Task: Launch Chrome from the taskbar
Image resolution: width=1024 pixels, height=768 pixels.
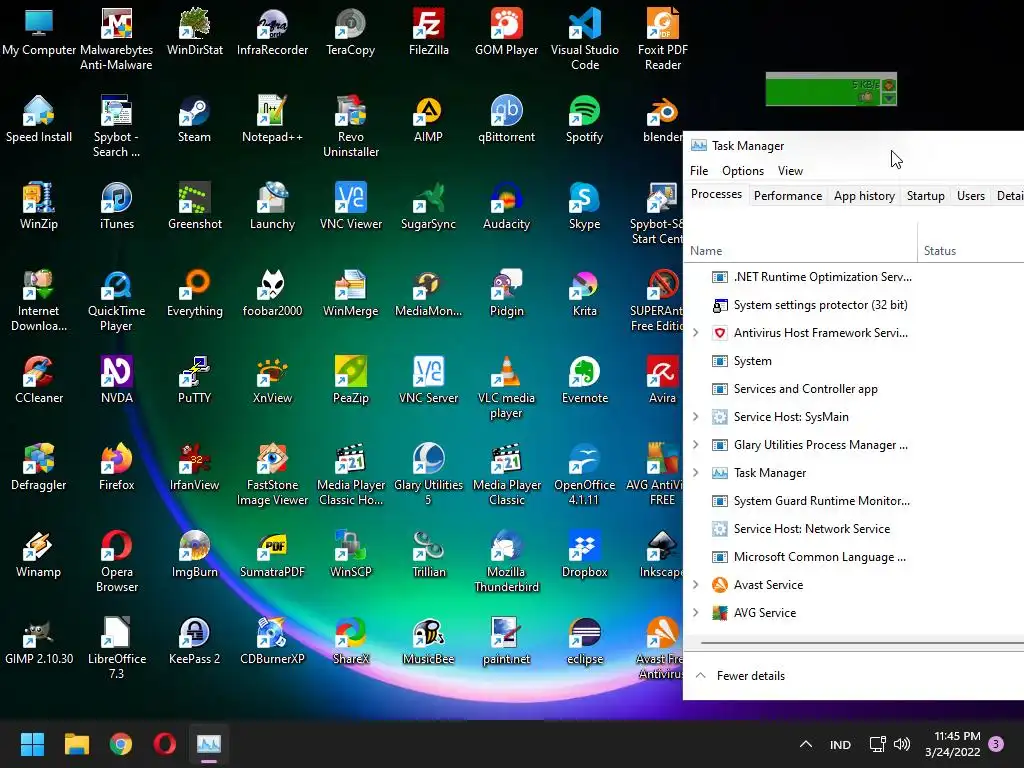Action: 120,744
